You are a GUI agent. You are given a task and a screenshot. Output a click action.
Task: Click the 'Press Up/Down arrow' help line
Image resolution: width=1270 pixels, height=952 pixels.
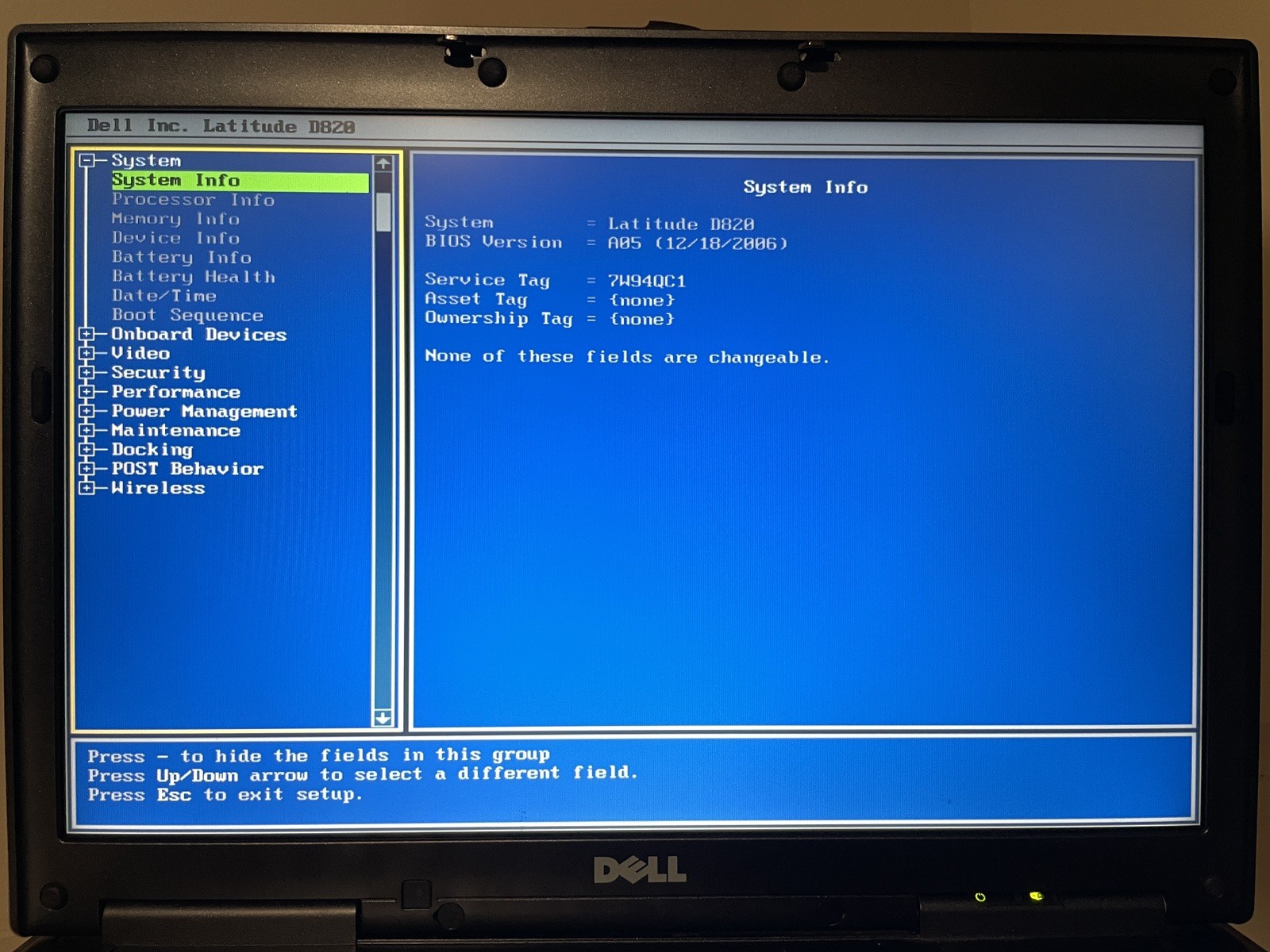pyautogui.click(x=363, y=774)
